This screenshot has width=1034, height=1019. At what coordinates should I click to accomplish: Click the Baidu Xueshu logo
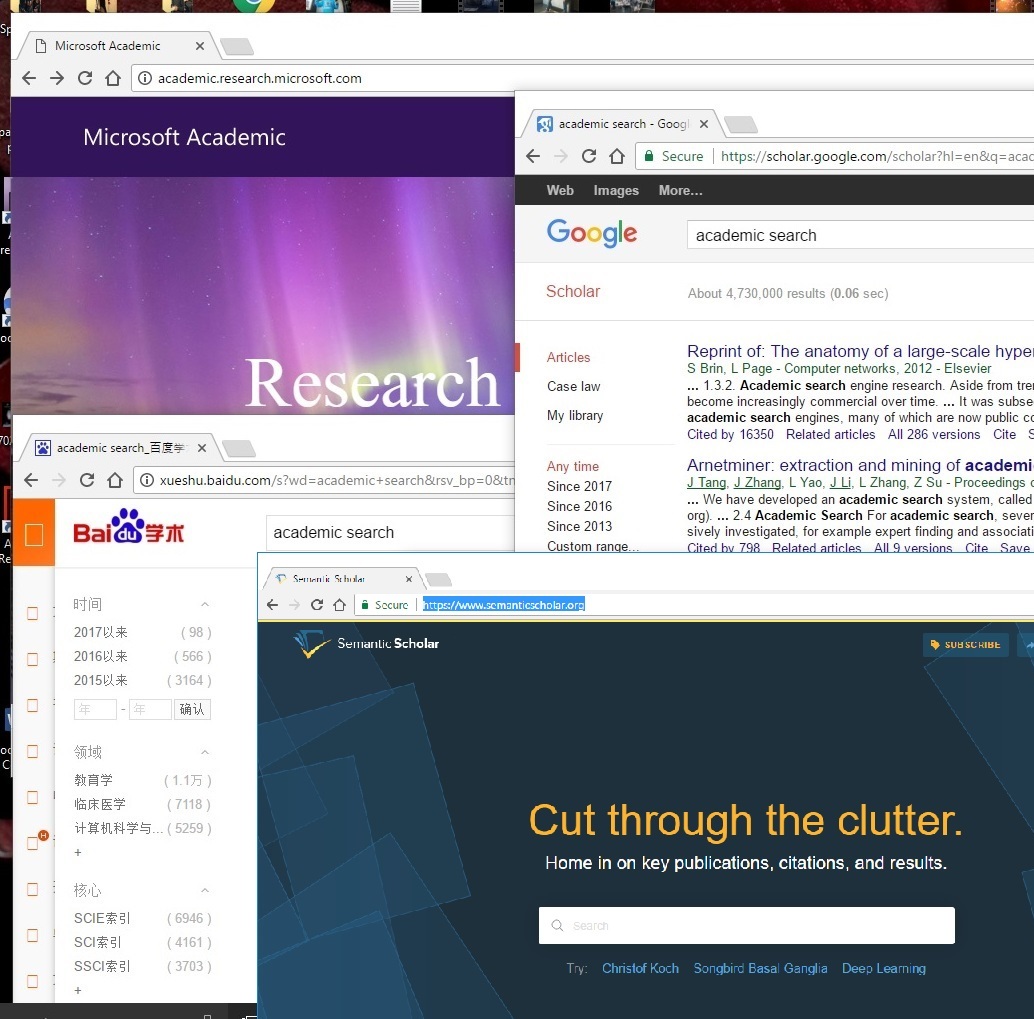point(129,527)
